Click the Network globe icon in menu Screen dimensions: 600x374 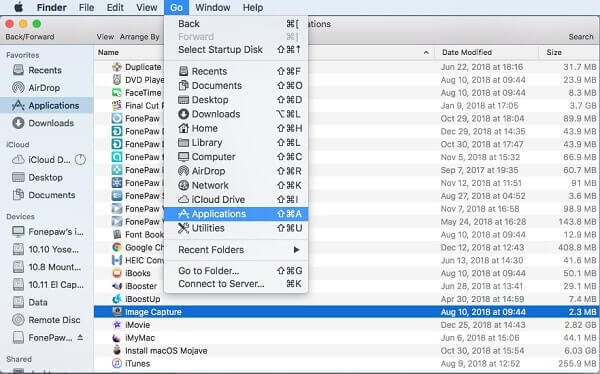tap(184, 185)
